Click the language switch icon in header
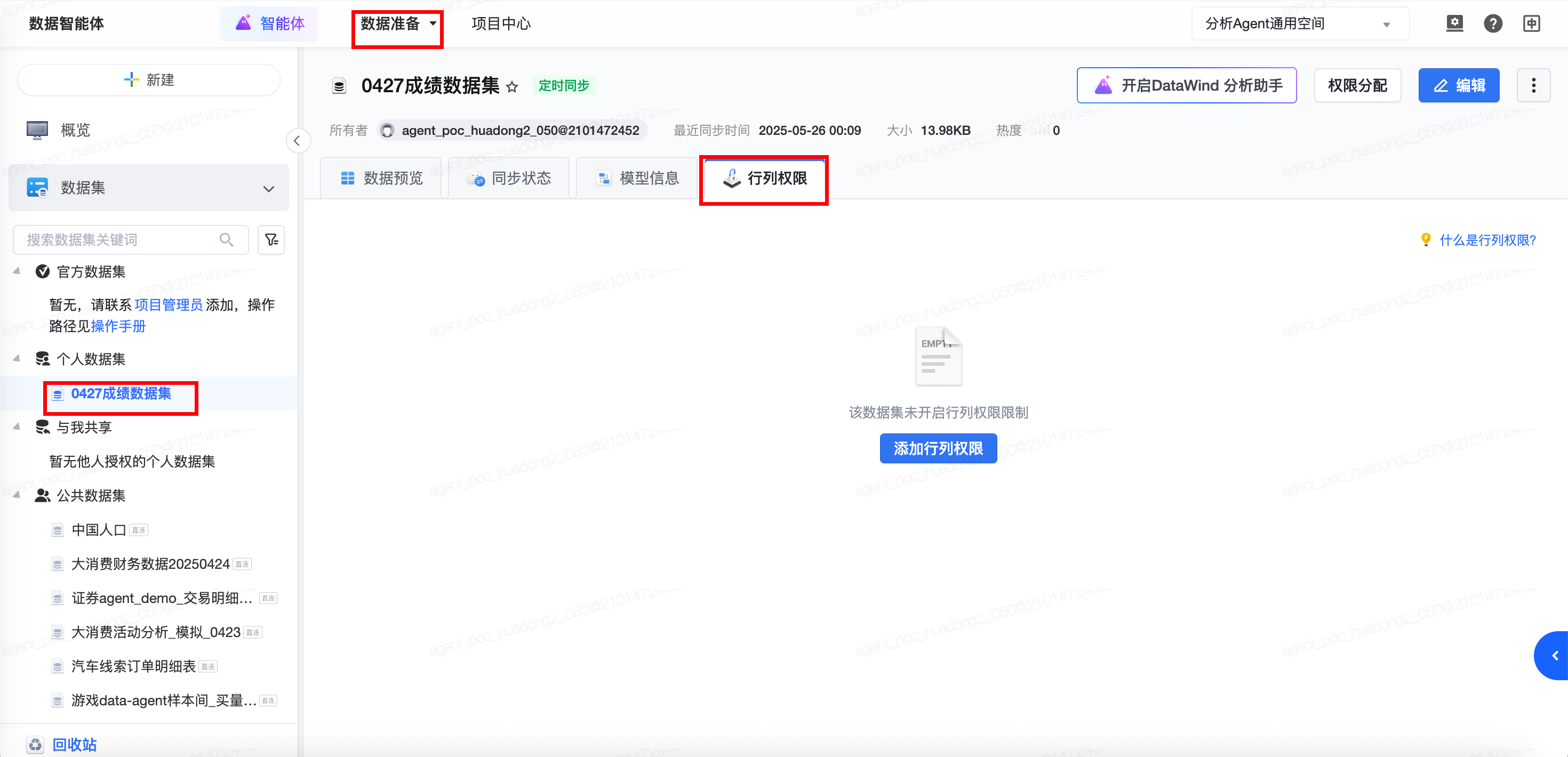The height and width of the screenshot is (757, 1568). [x=1532, y=24]
